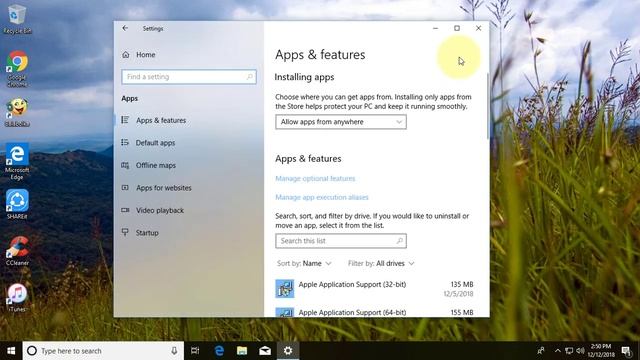640x360 pixels.
Task: Click magnifier in Search this list box
Action: coord(400,241)
